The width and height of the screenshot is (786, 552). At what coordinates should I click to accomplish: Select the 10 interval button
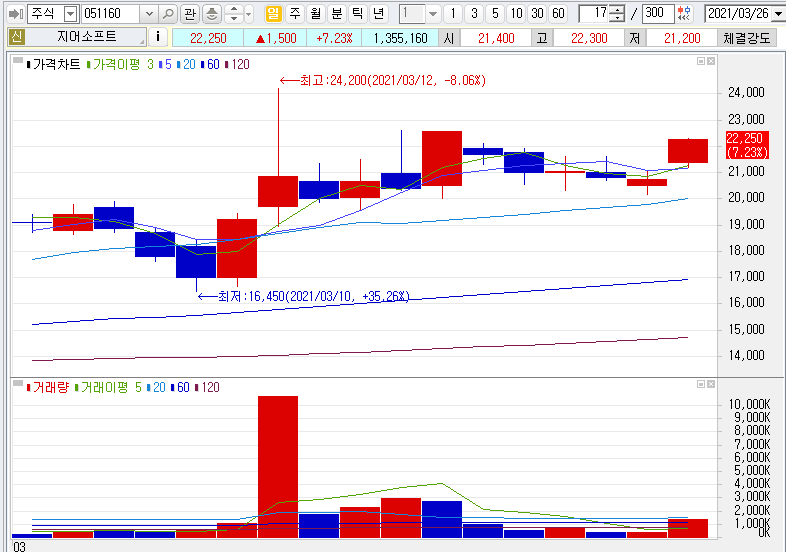click(x=516, y=14)
